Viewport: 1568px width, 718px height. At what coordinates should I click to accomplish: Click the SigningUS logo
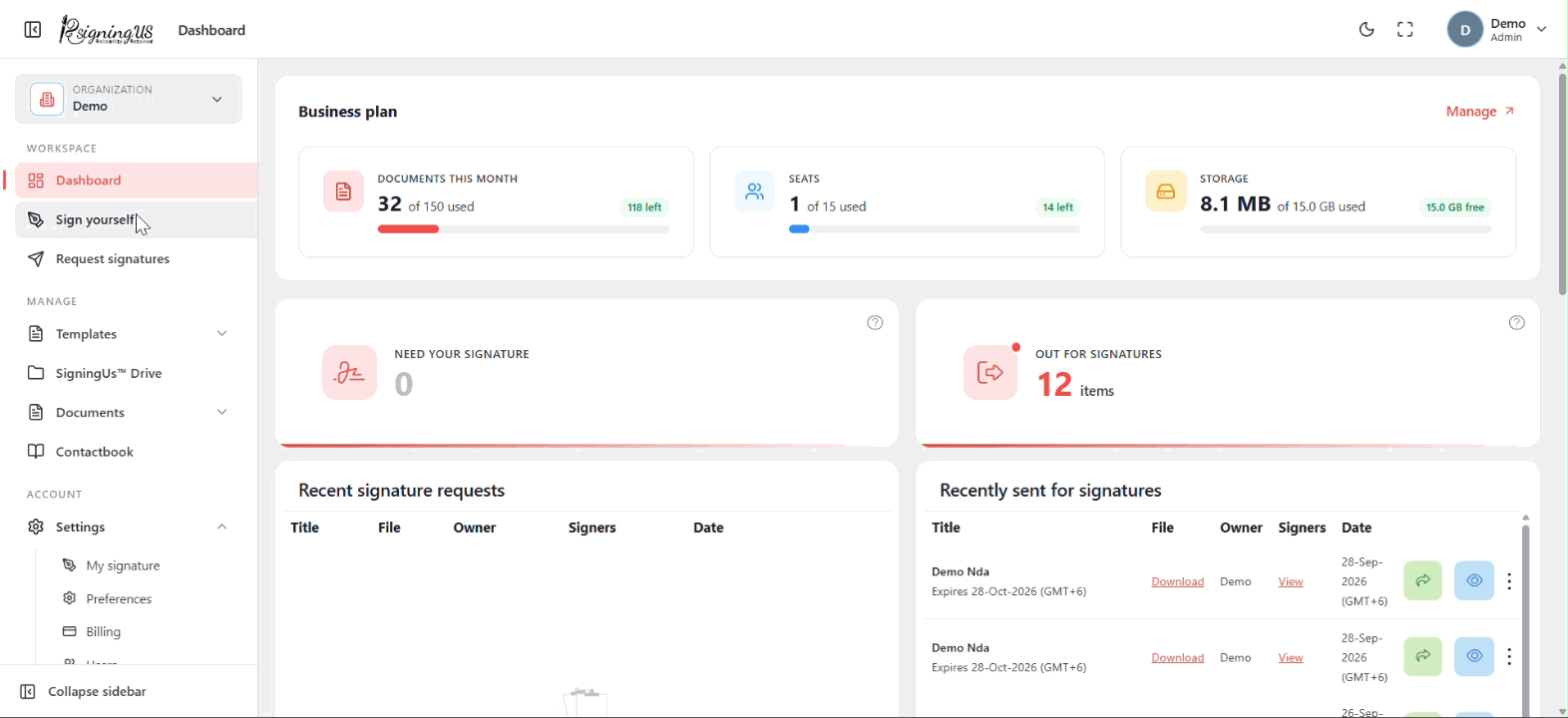[107, 30]
